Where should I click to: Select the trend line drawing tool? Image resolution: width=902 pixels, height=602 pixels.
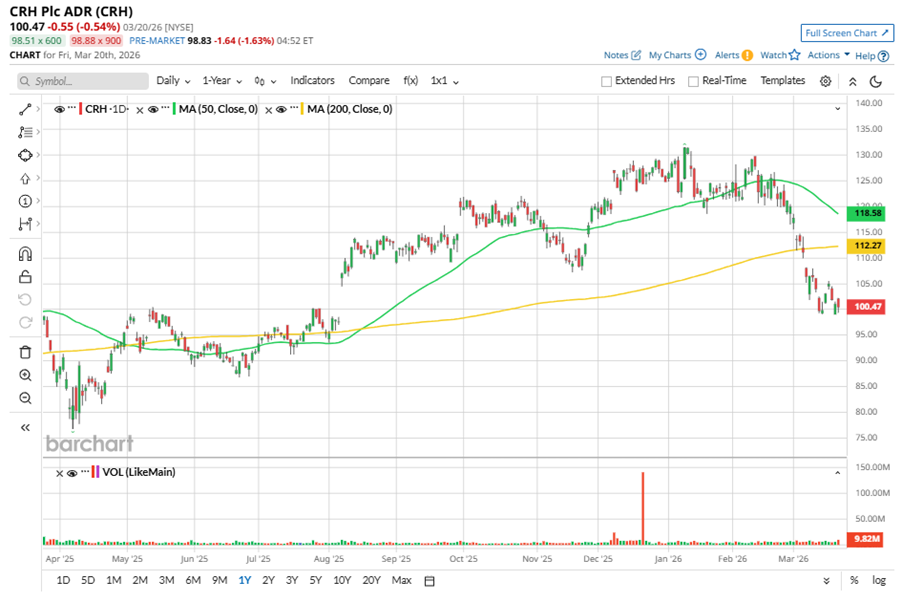coord(25,109)
